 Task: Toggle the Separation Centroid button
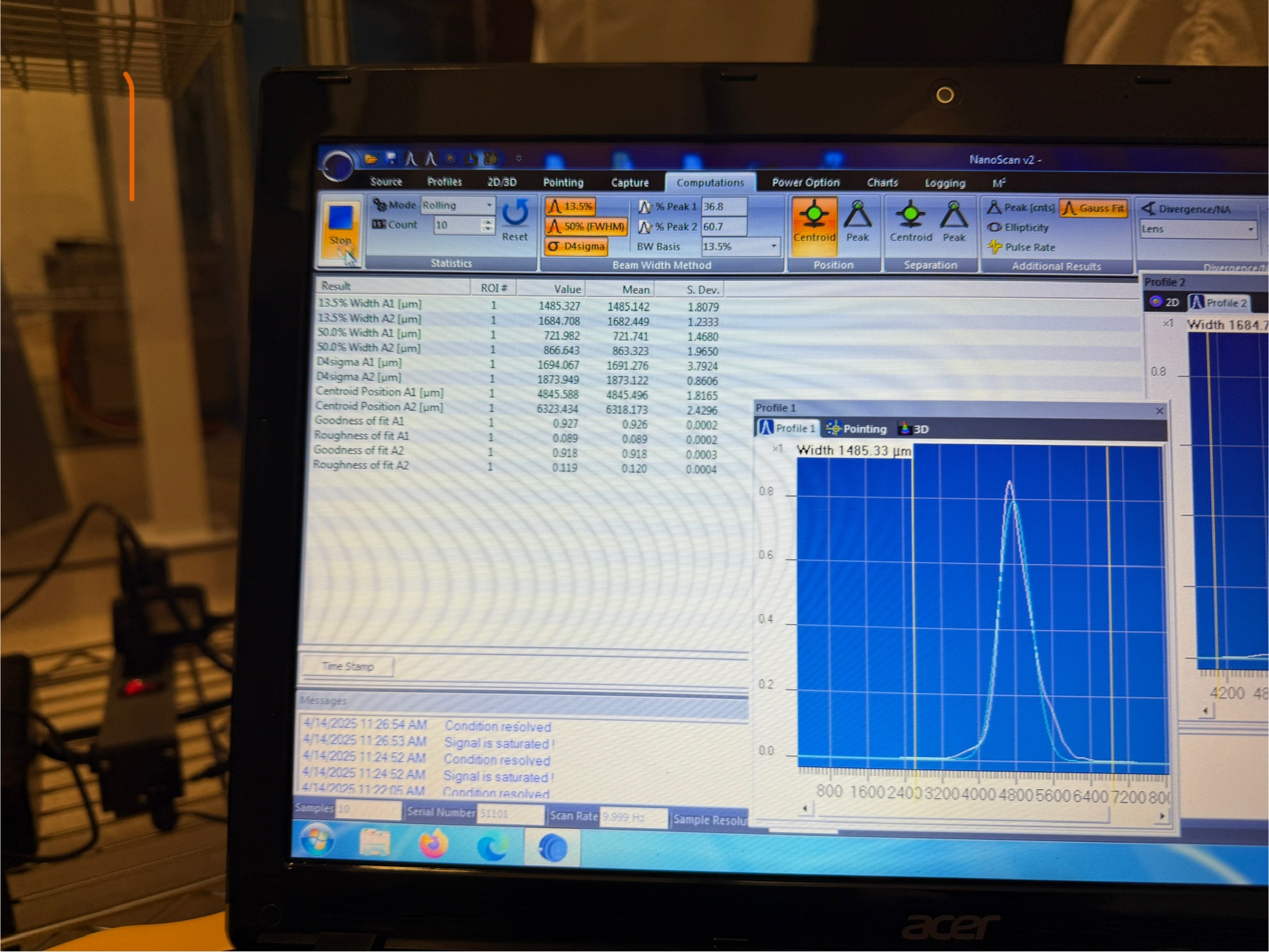click(911, 222)
